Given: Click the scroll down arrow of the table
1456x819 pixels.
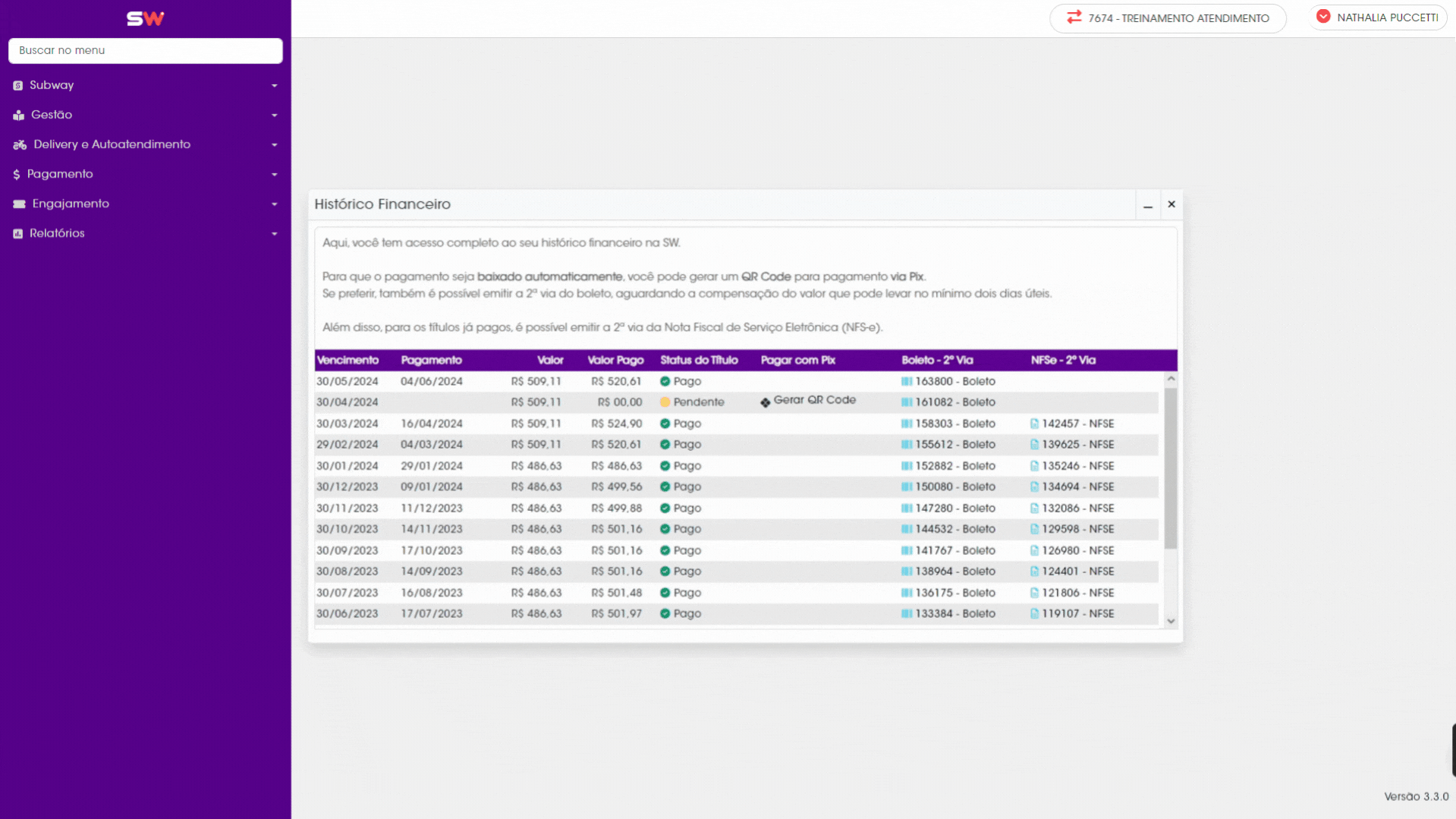Looking at the screenshot, I should 1171,621.
